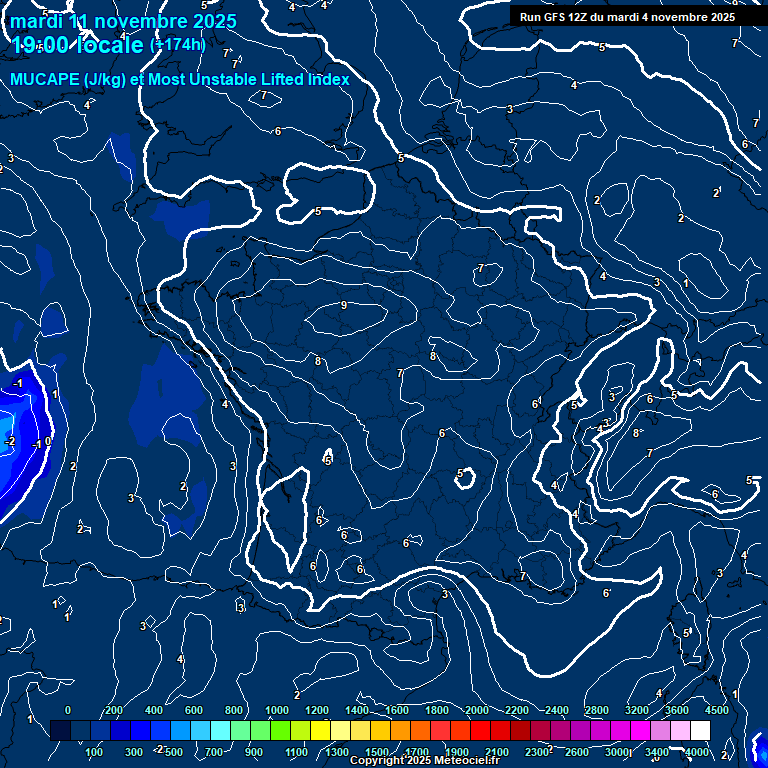
Task: Select the "800" legend label
Action: click(233, 710)
